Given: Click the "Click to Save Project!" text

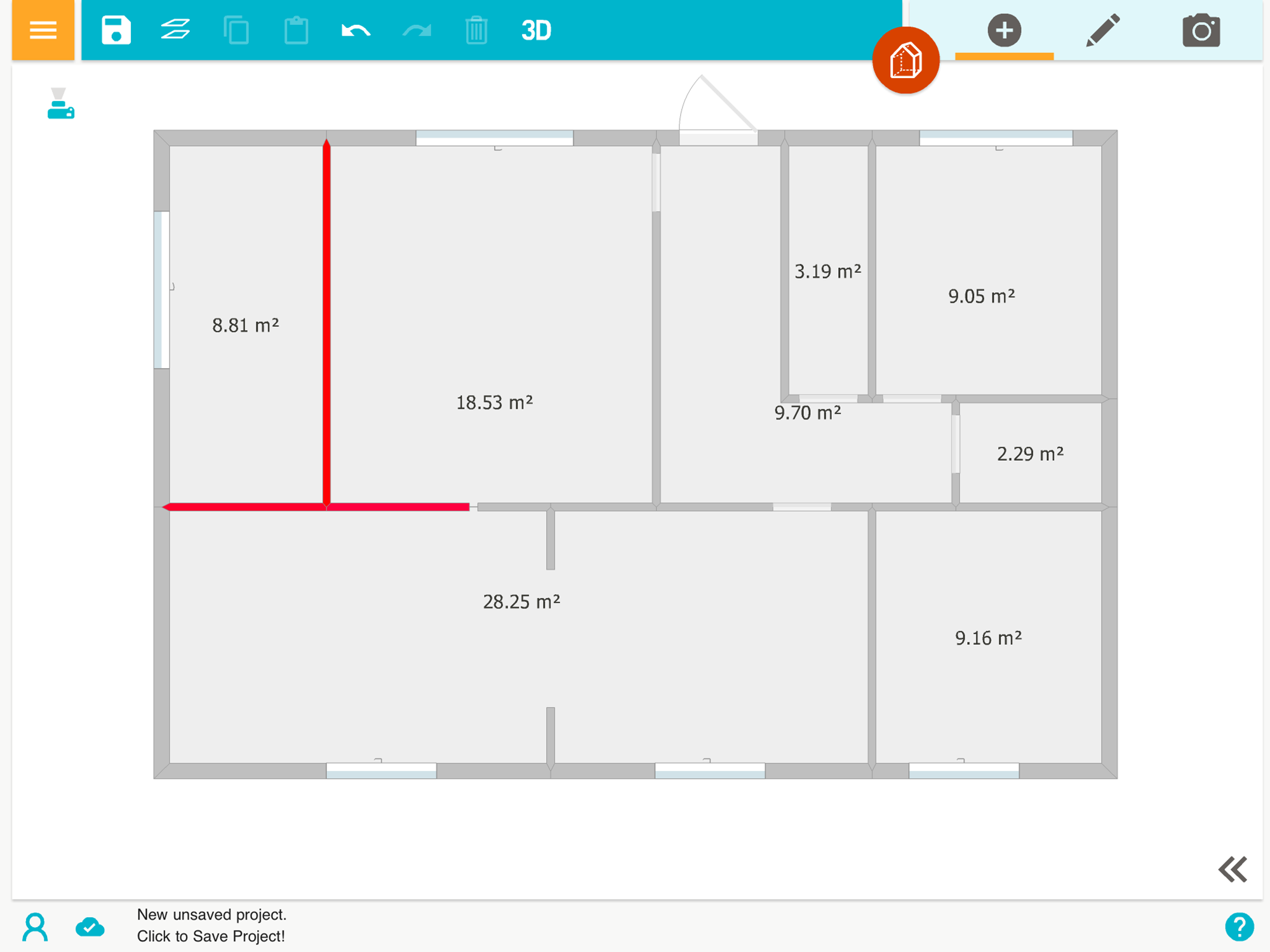Looking at the screenshot, I should point(211,936).
